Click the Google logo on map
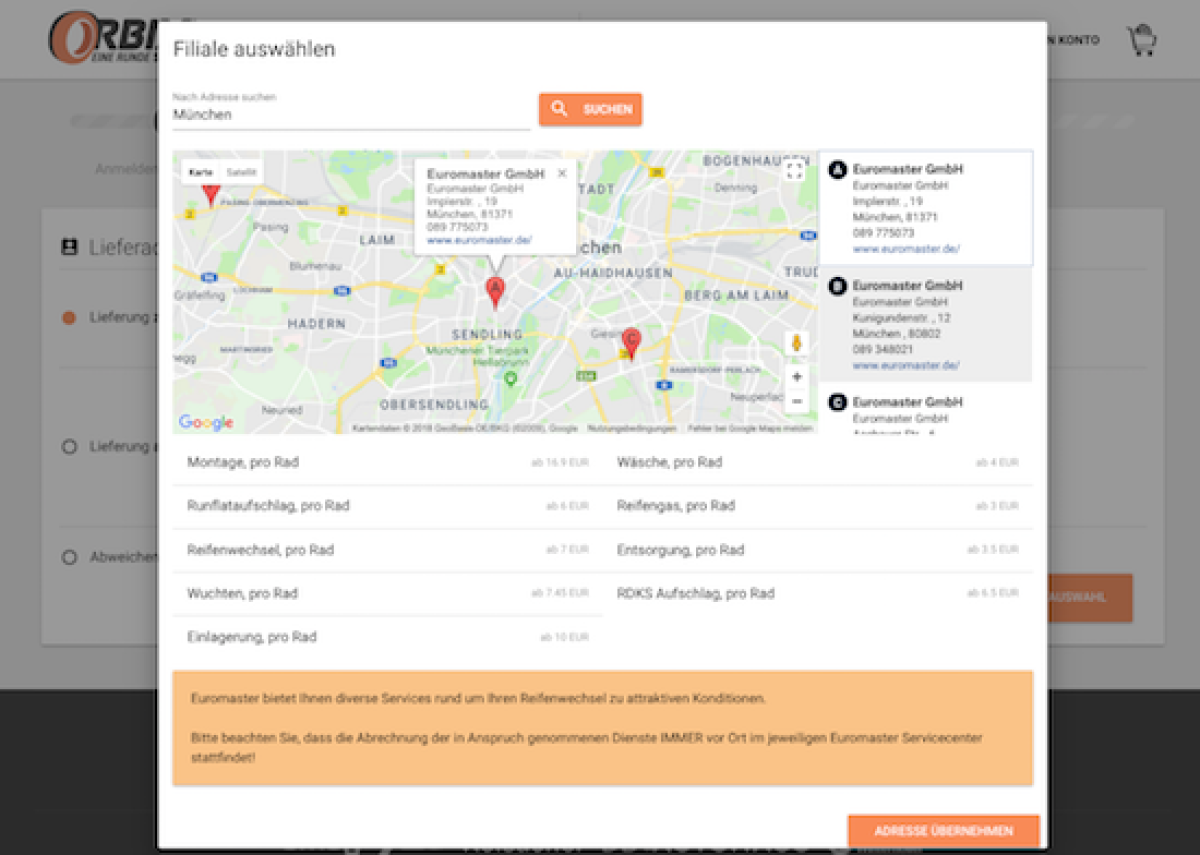 click(206, 422)
